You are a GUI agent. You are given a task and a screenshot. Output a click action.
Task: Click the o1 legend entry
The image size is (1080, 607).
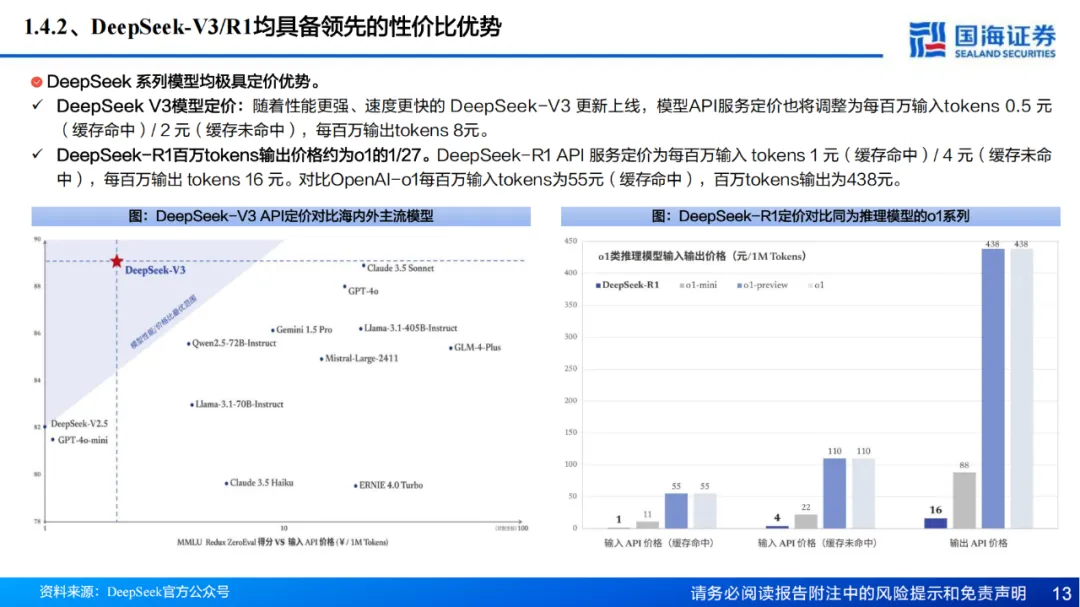pos(816,285)
